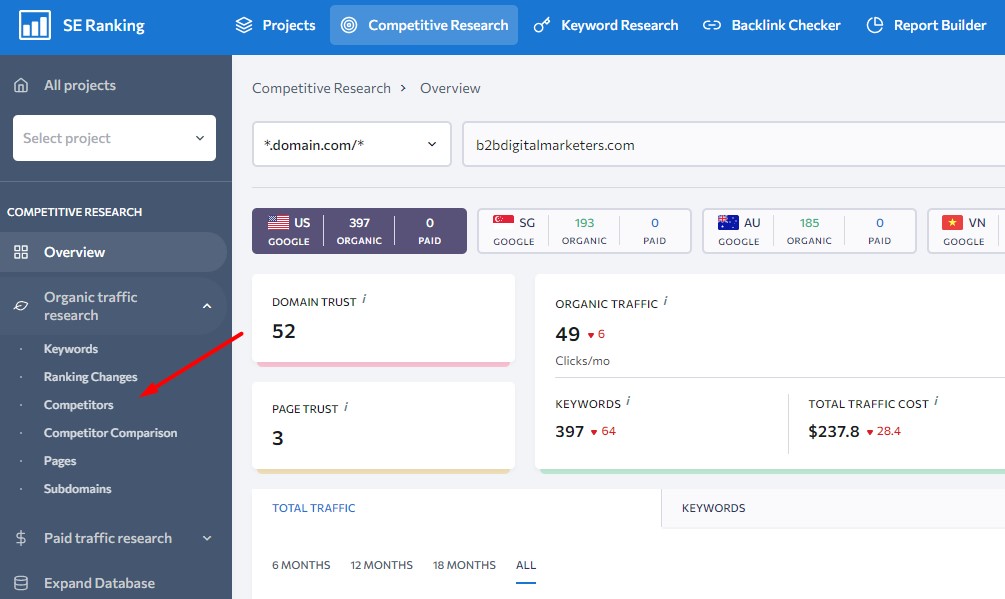Click the Total Traffic Cost value $237.8

click(834, 432)
